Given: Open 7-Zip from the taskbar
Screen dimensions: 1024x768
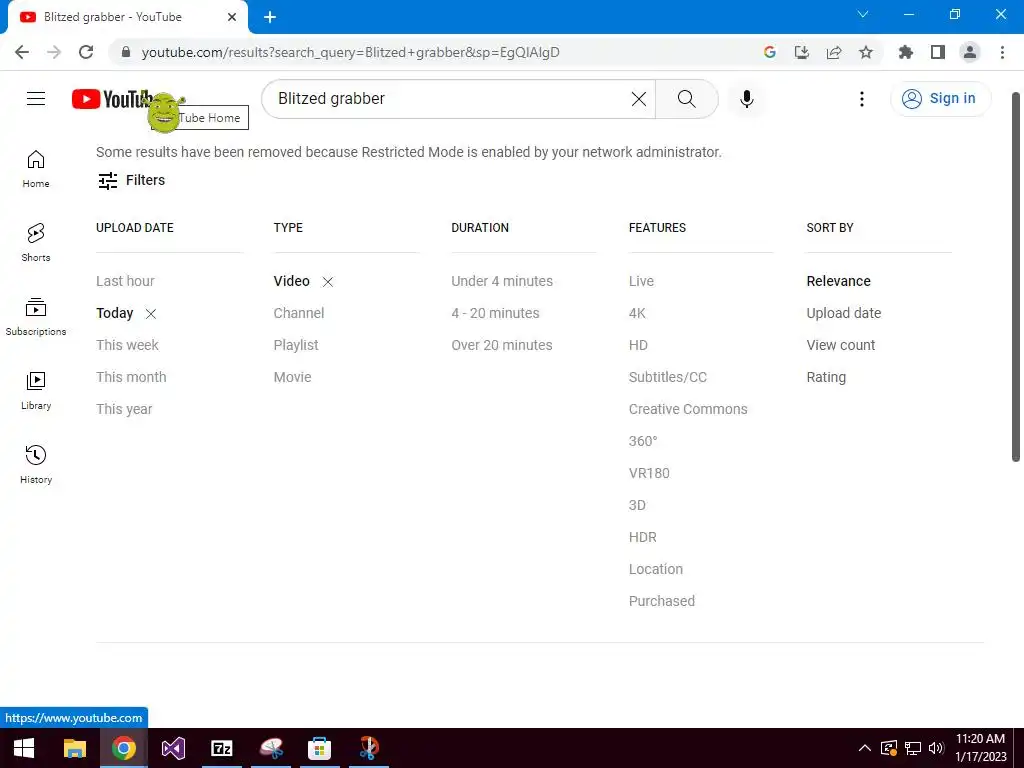Looking at the screenshot, I should 222,748.
